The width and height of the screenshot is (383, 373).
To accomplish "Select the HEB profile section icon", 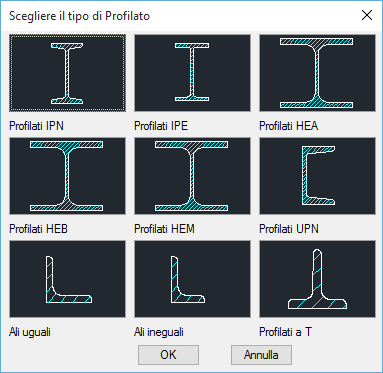I will (68, 176).
